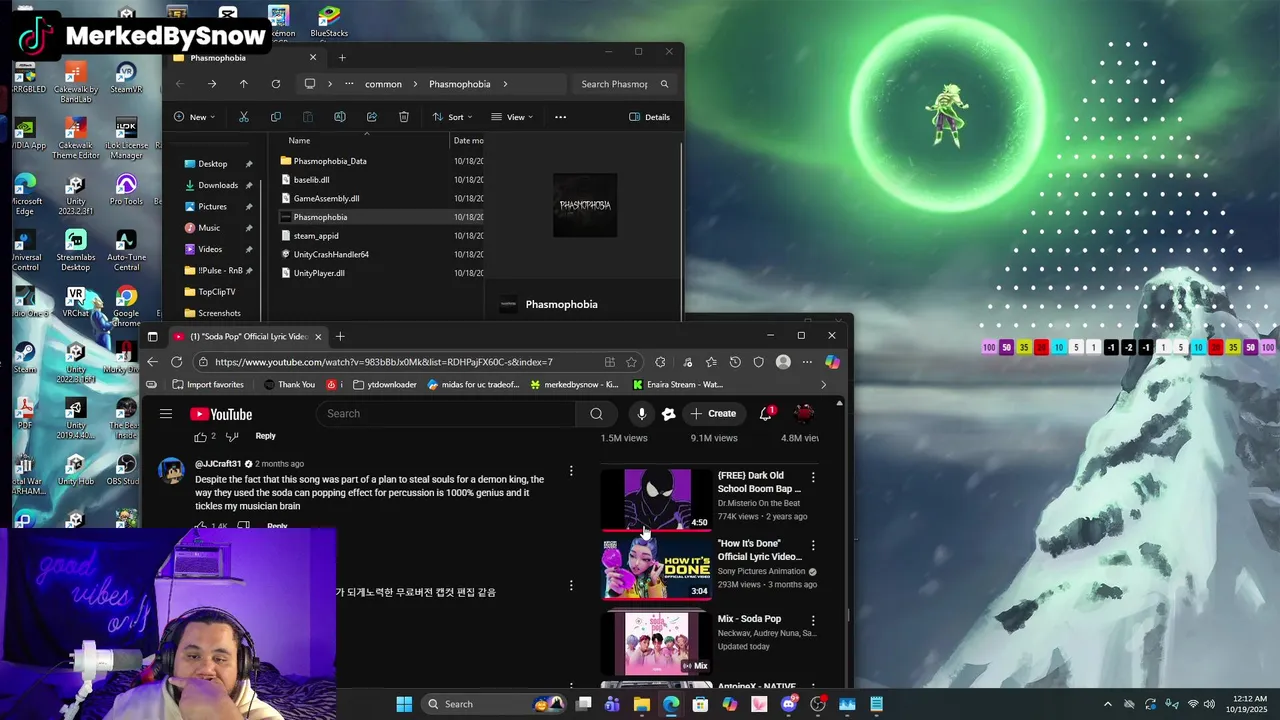Click the common breadcrumb folder
This screenshot has width=1280, height=720.
[x=383, y=84]
